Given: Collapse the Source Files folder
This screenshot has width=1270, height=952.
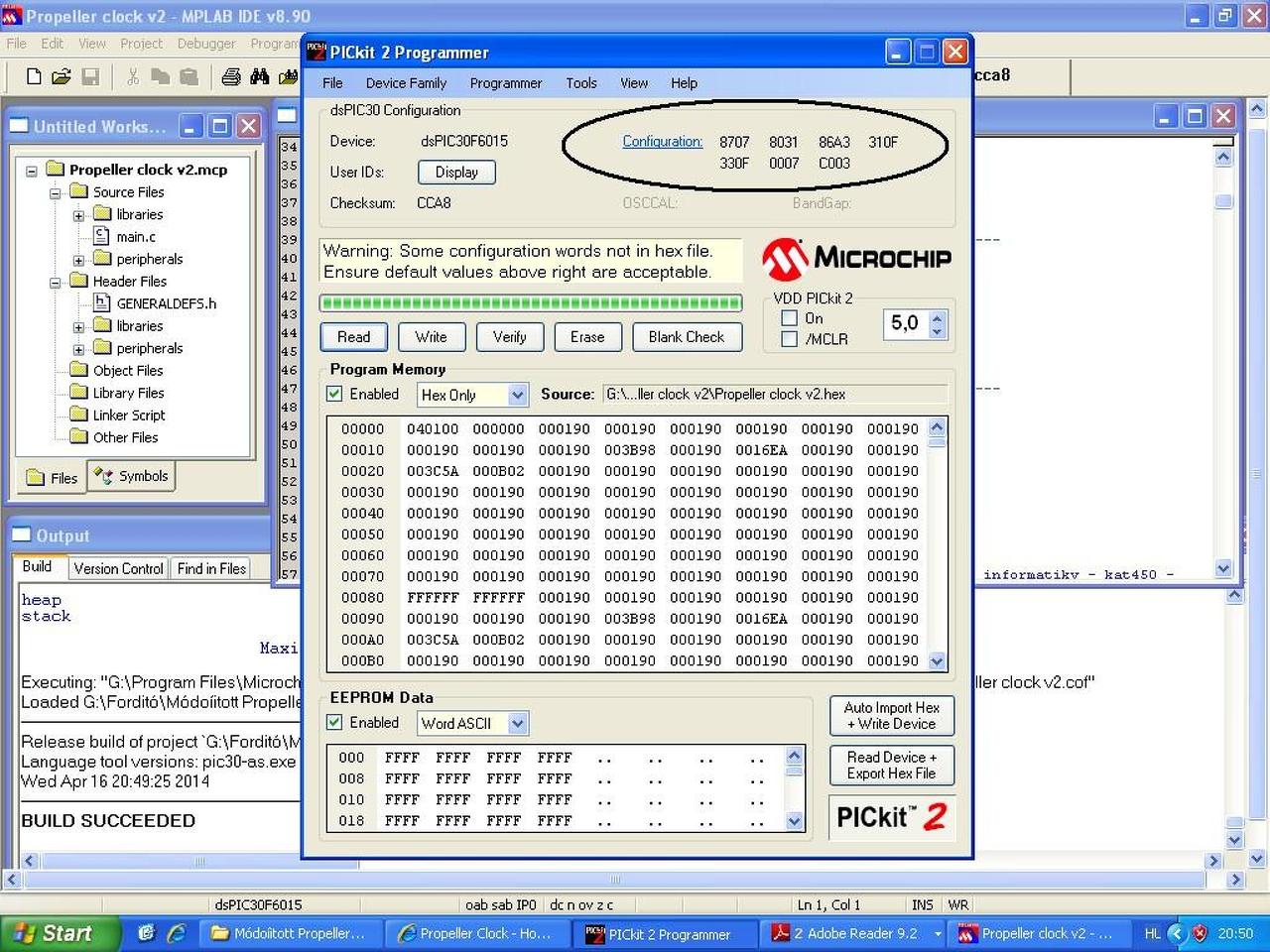Looking at the screenshot, I should point(56,192).
